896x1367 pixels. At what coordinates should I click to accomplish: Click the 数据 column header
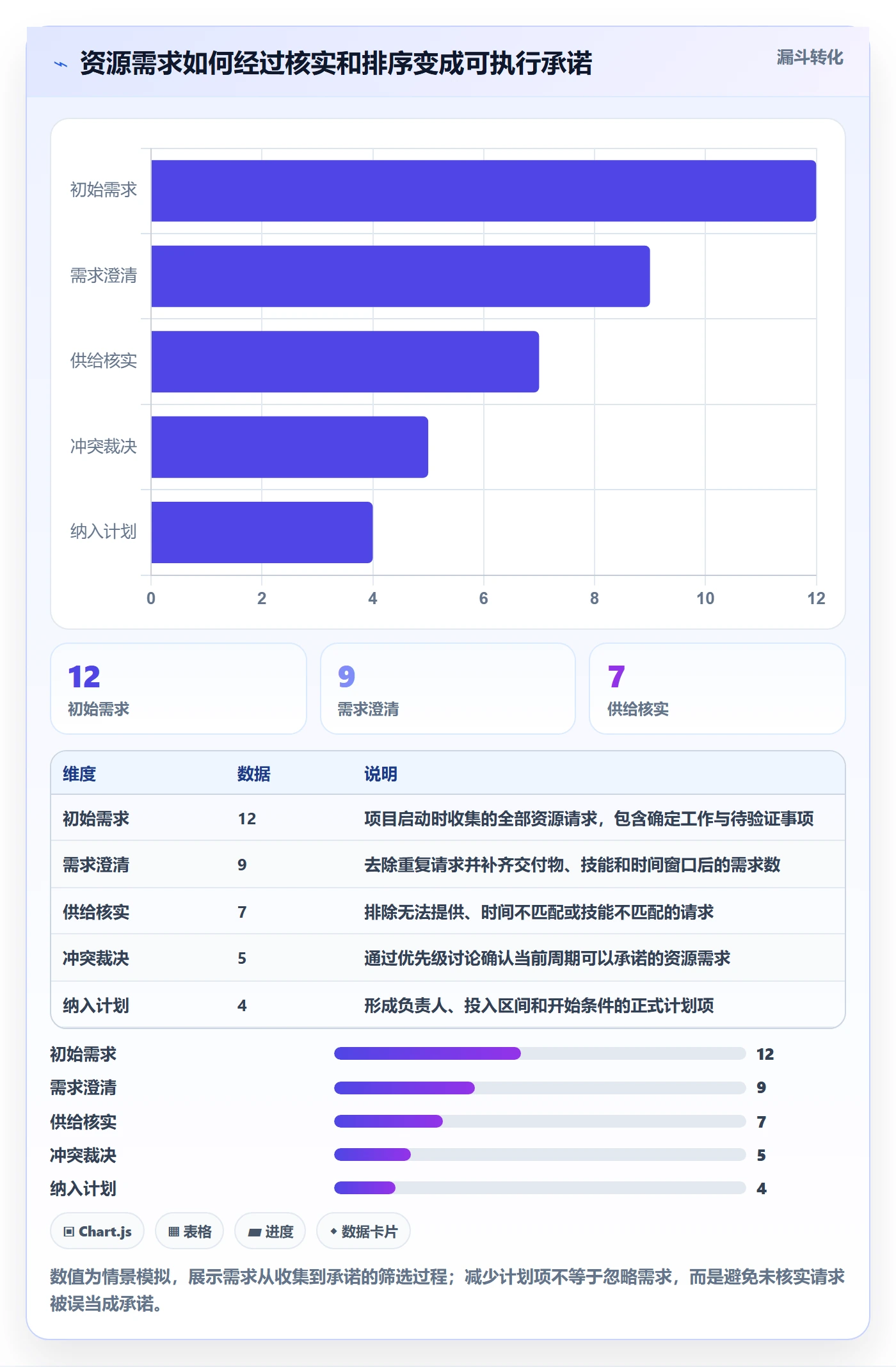click(x=253, y=774)
